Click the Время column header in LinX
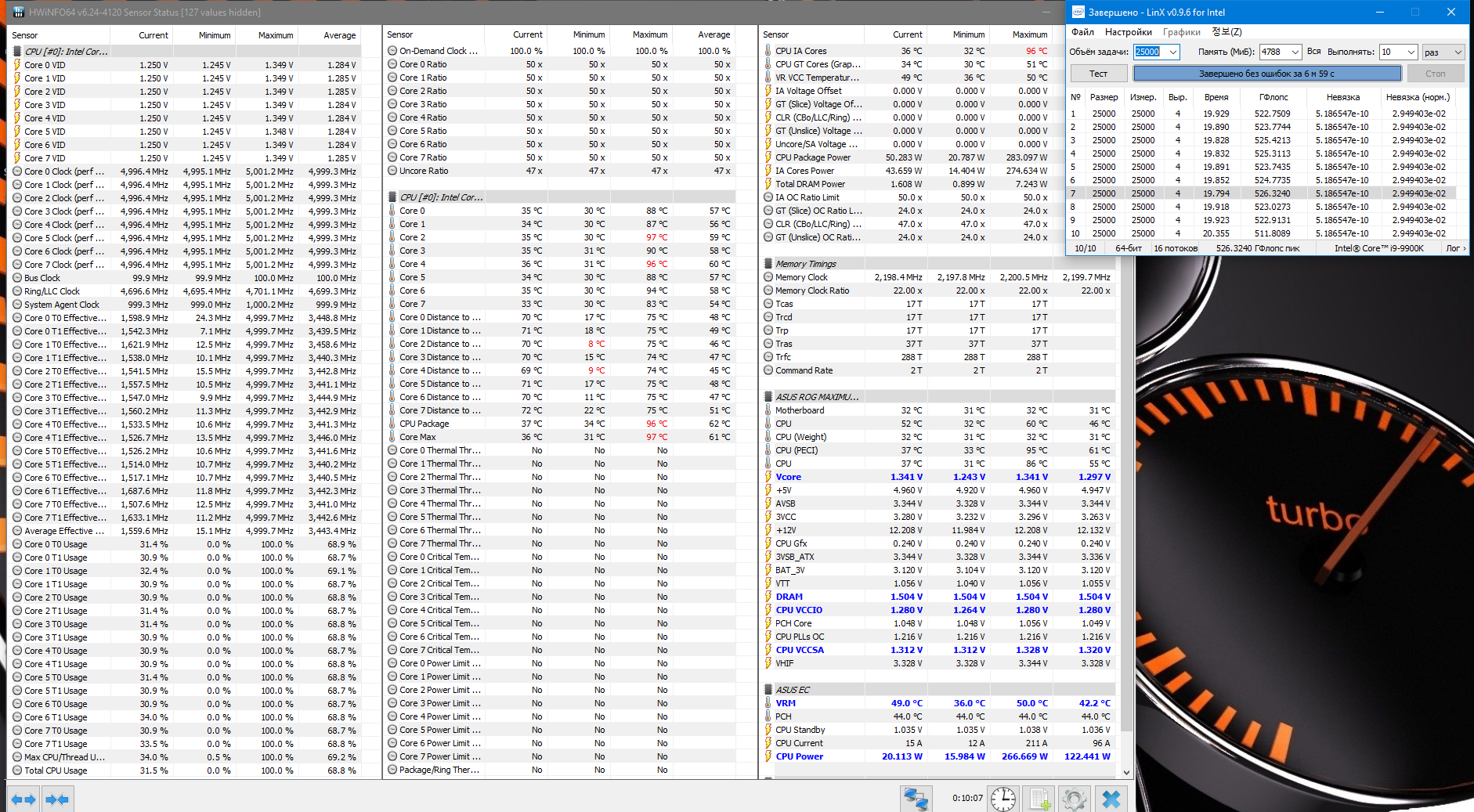The width and height of the screenshot is (1474, 812). [1216, 97]
